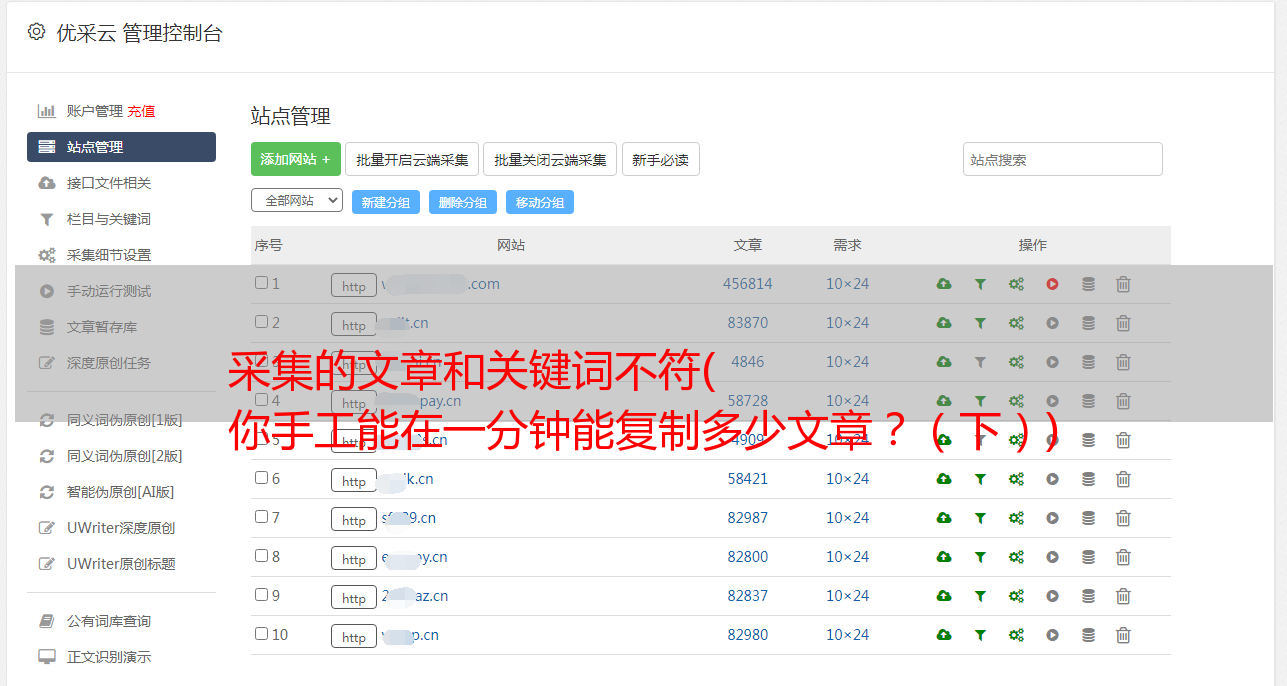Click http button in row 10
The image size is (1287, 686).
[354, 637]
